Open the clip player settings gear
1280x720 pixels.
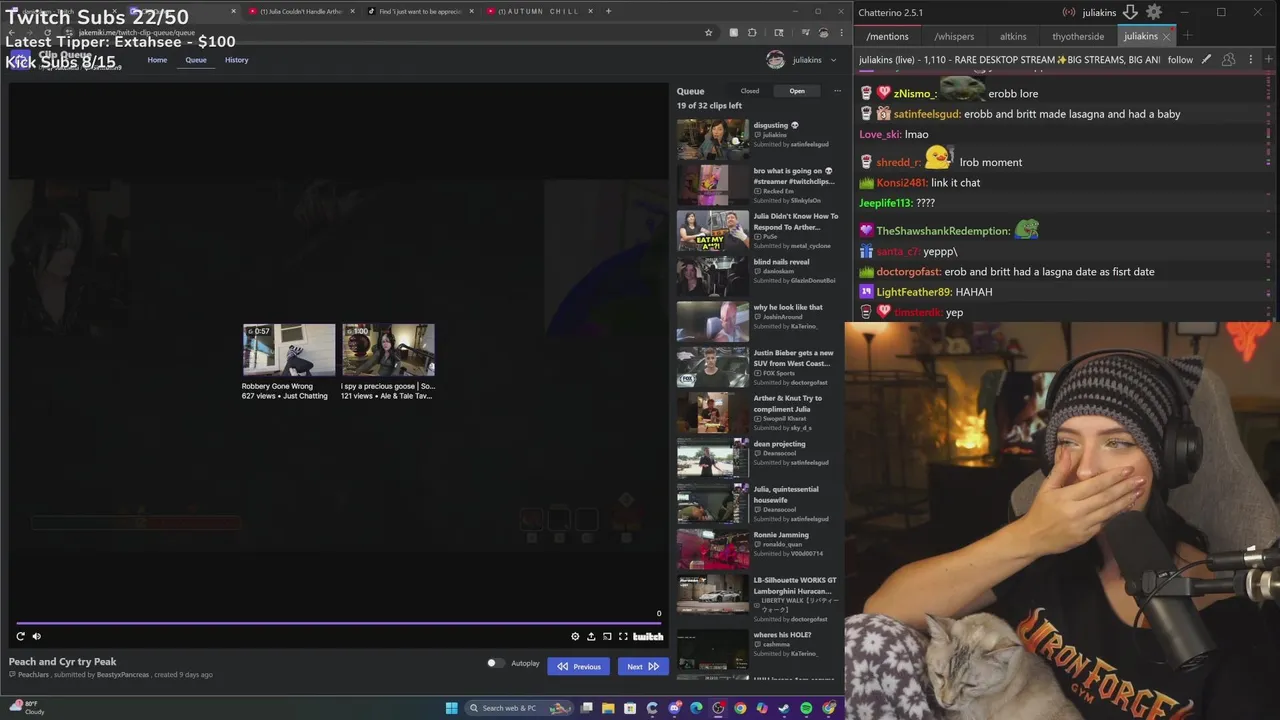tap(575, 636)
